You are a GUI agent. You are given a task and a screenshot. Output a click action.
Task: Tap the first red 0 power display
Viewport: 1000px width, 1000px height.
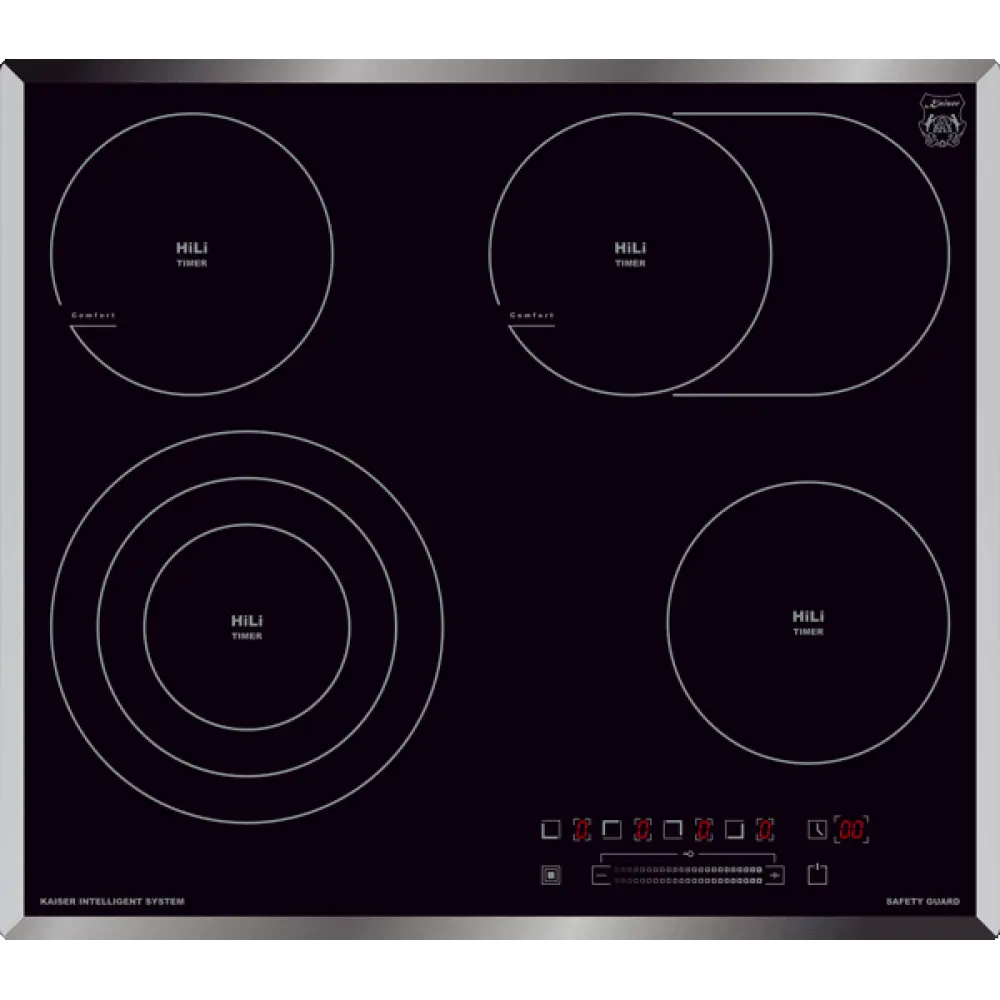[x=581, y=829]
